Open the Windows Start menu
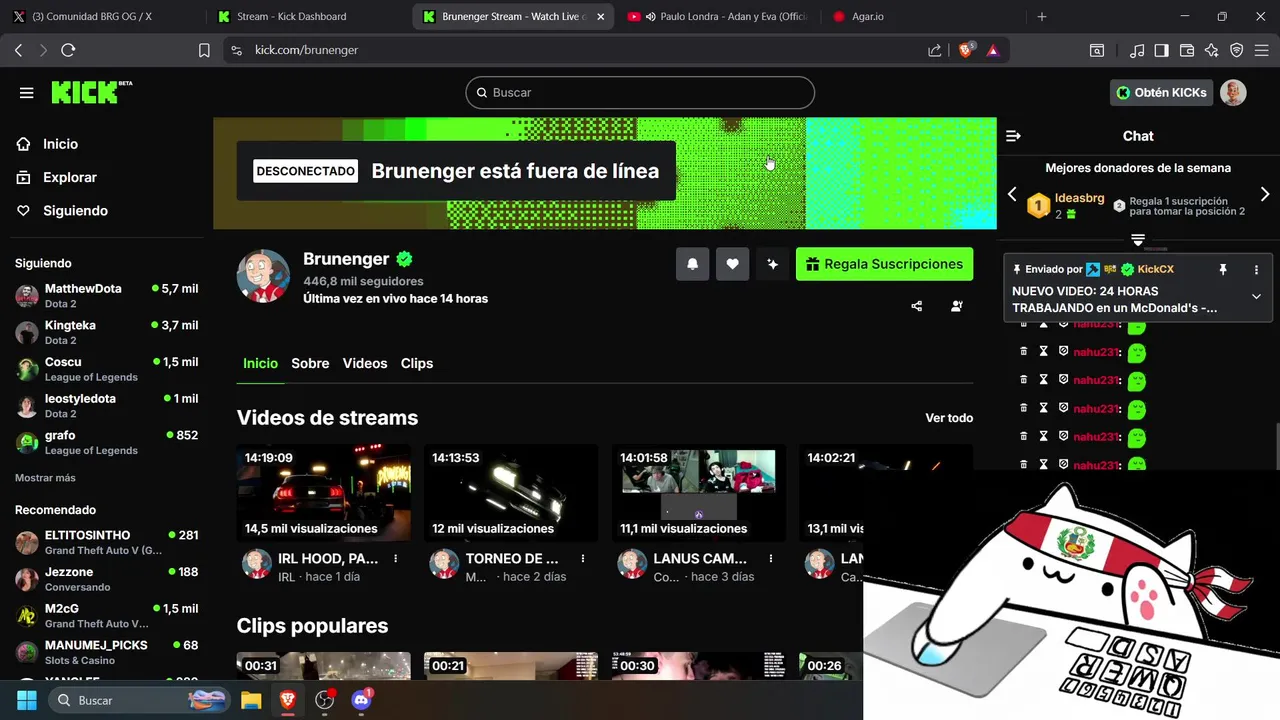 point(27,700)
